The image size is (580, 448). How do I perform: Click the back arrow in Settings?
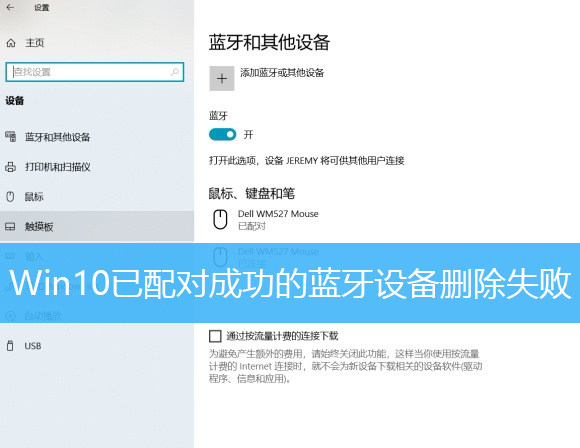(10, 7)
